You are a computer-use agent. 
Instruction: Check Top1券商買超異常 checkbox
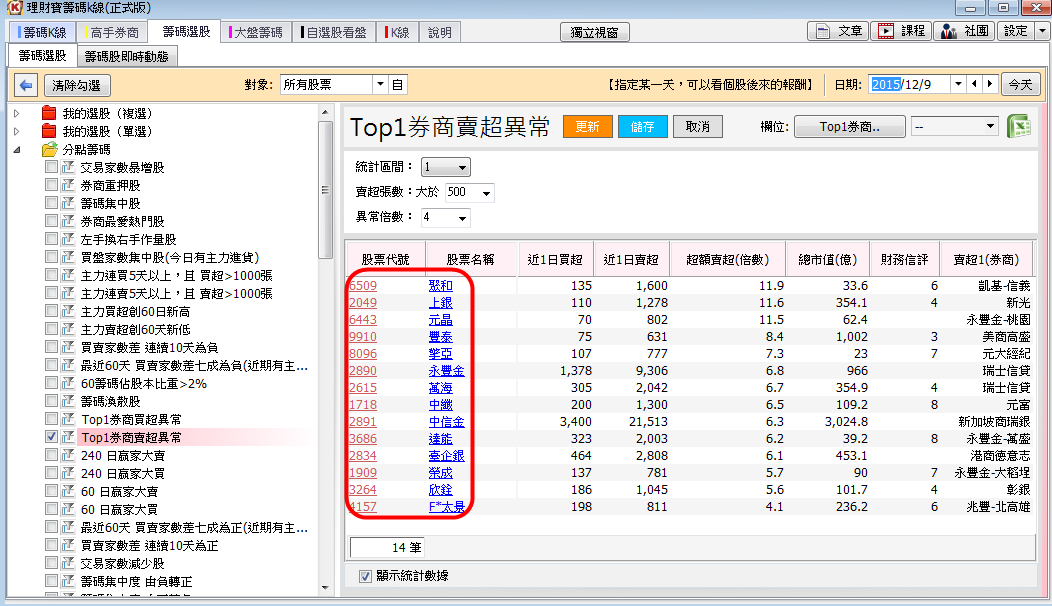click(x=51, y=419)
